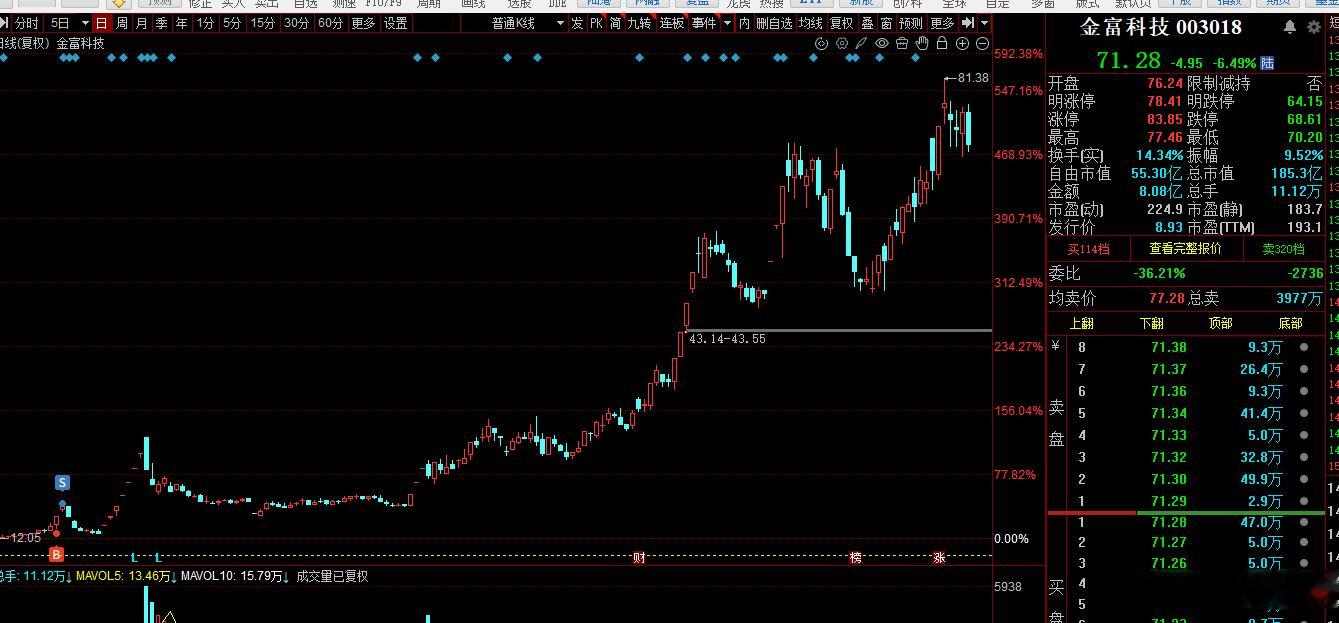Screen dimensions: 1339x623
Task: Click the 发 toolbar button
Action: tap(578, 23)
